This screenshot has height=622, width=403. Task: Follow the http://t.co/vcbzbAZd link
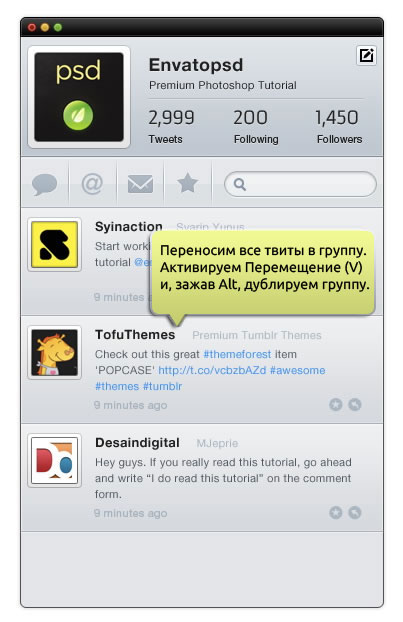click(212, 370)
